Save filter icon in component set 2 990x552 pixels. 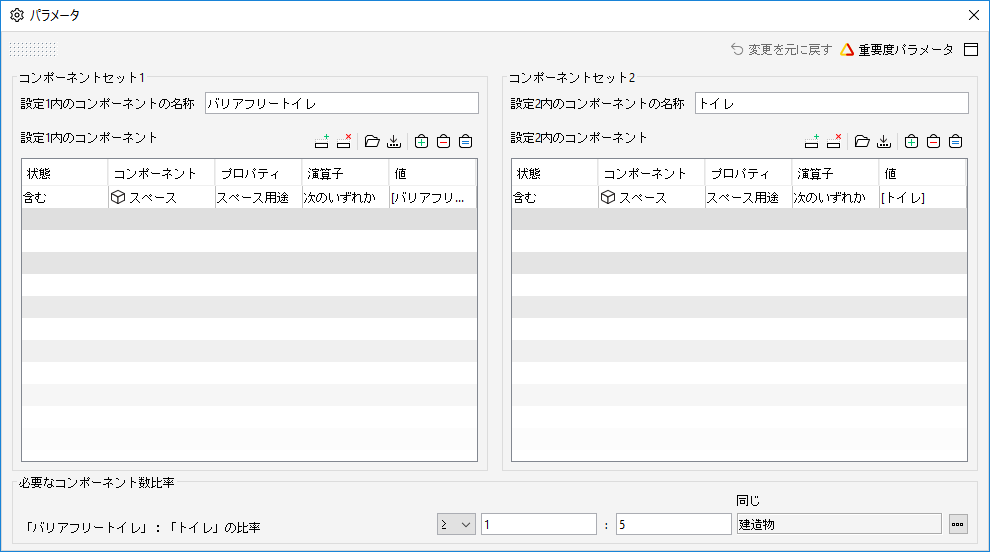click(x=884, y=141)
